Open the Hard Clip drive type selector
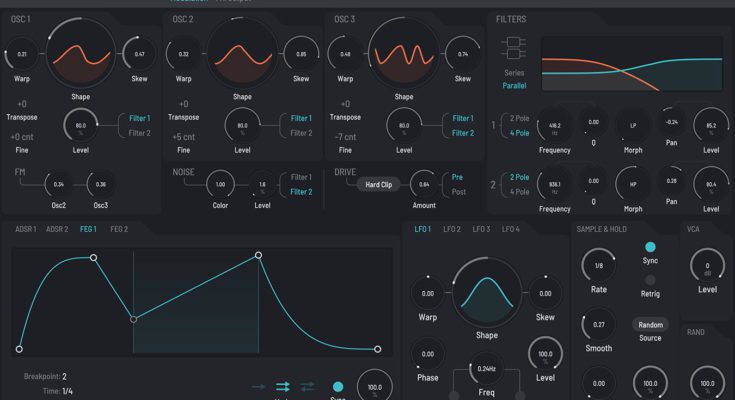This screenshot has width=735, height=400. click(378, 184)
